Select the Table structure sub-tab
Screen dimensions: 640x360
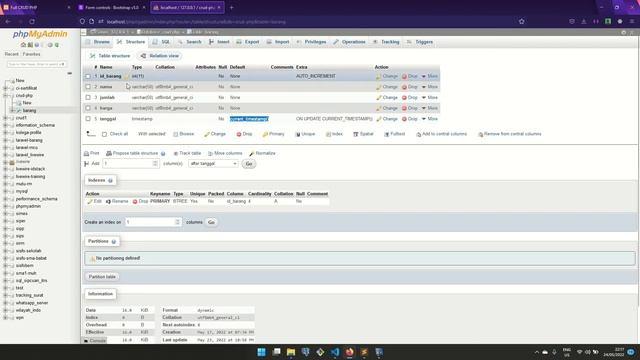coord(110,56)
